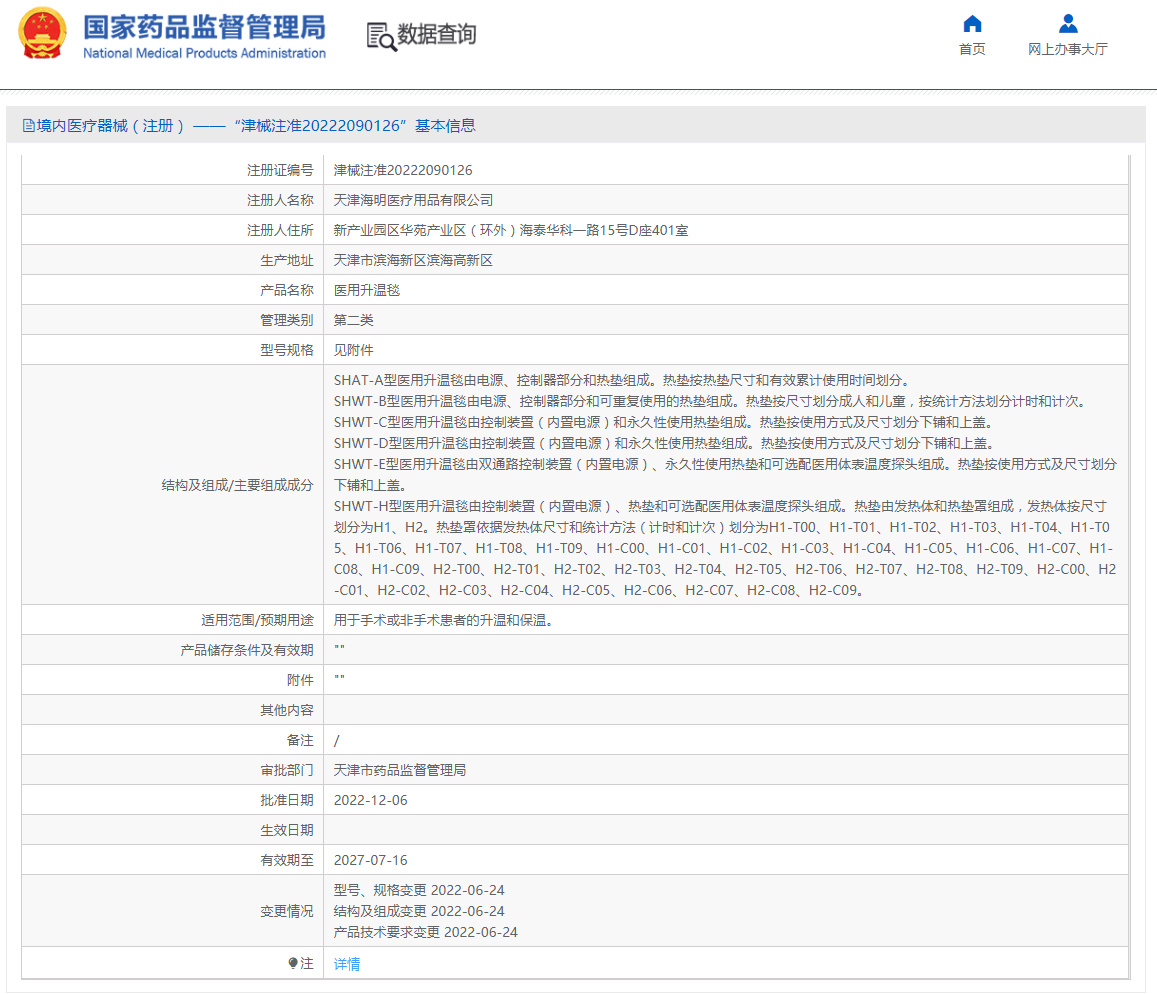
Task: Go to 首页 via the home icon
Action: [972, 24]
